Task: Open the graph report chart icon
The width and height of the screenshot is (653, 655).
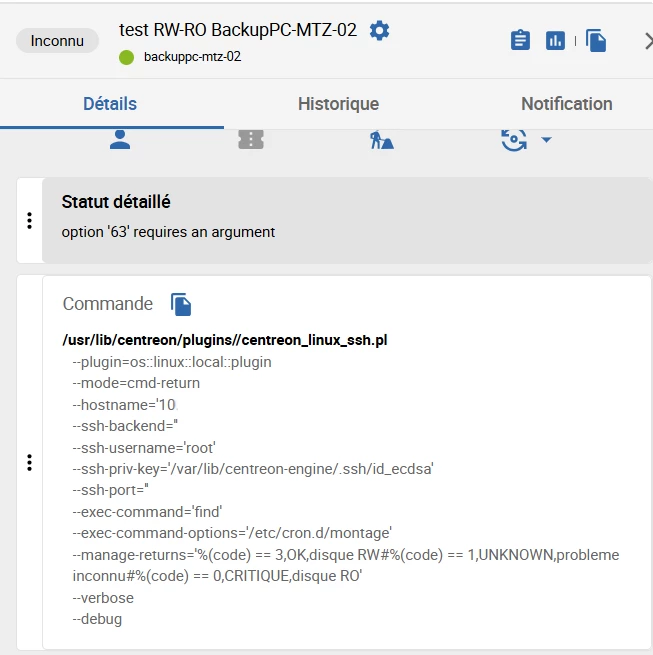Action: [555, 40]
